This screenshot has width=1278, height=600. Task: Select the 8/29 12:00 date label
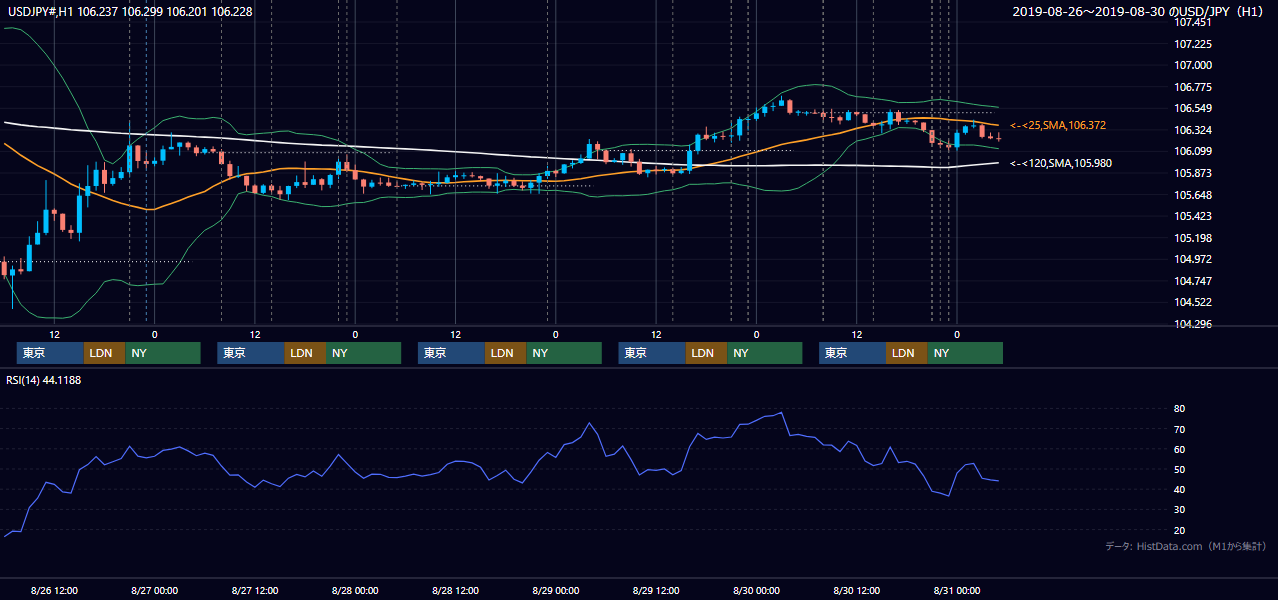[x=657, y=590]
